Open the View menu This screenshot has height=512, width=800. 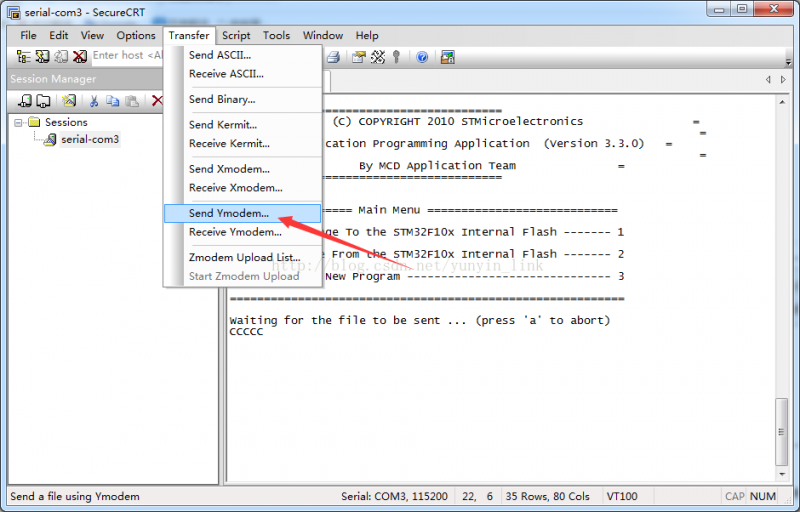pos(92,35)
